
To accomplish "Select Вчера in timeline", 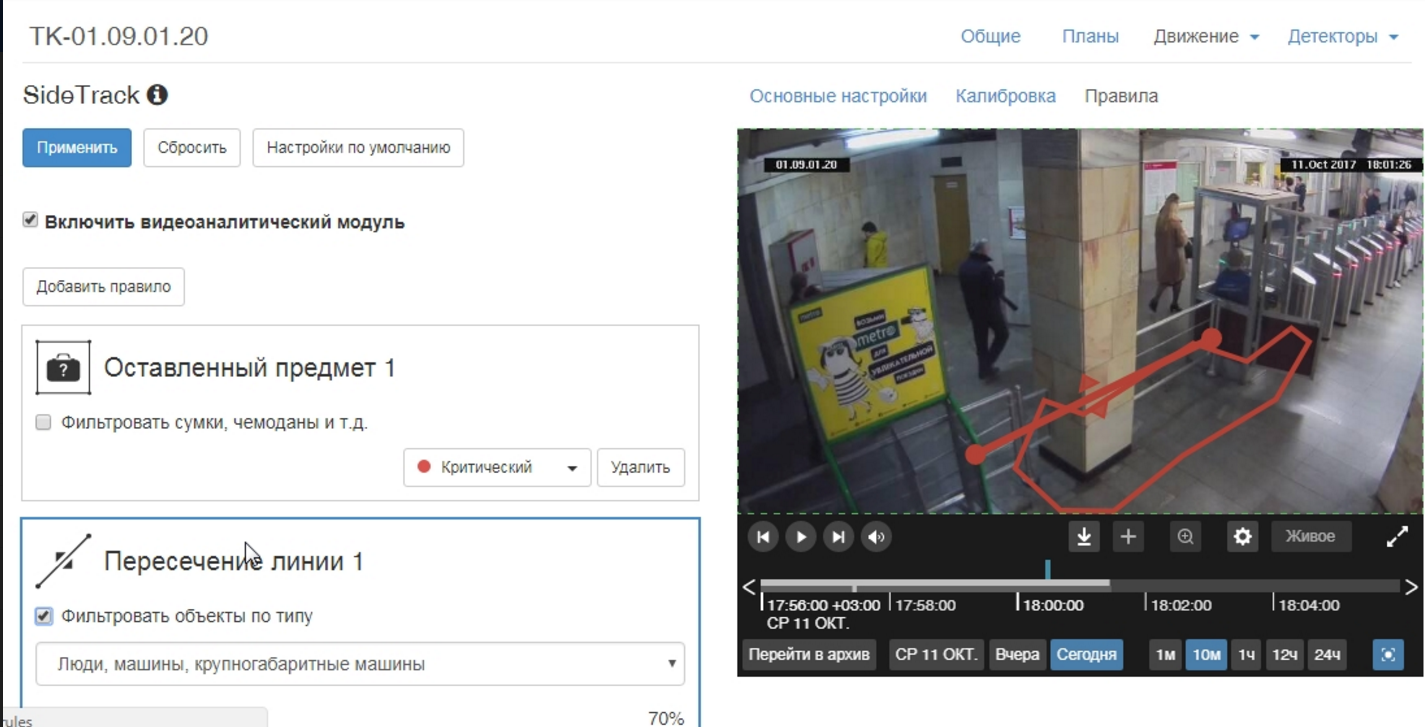I will coord(1017,655).
